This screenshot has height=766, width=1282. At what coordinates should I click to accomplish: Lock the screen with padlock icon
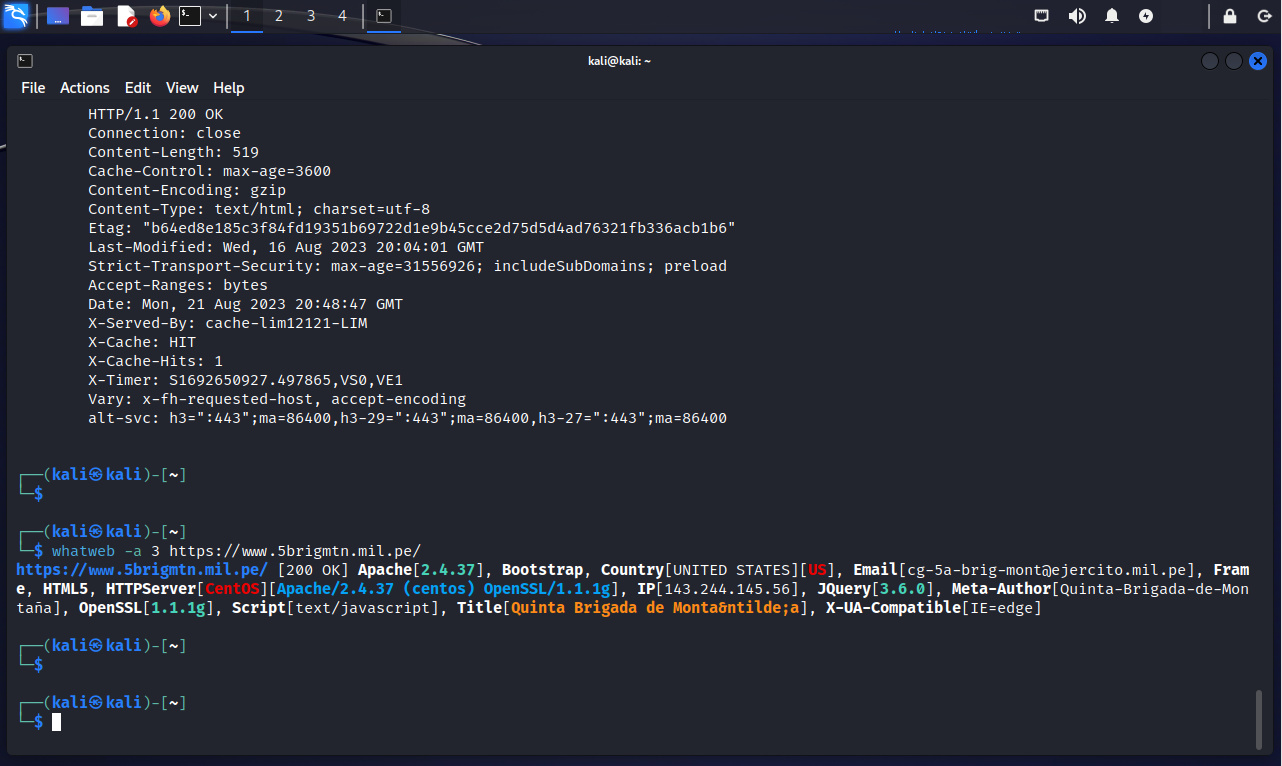point(1230,16)
